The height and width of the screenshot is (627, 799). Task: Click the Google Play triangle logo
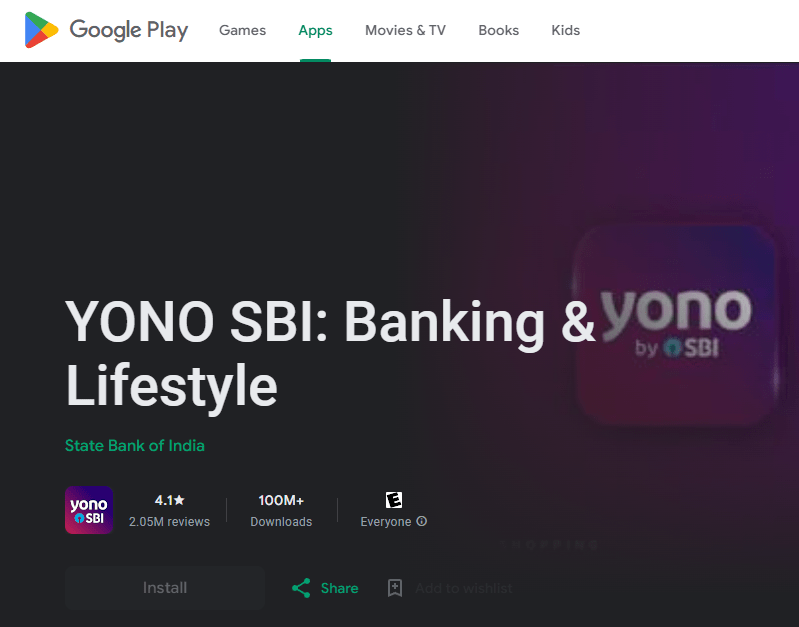(41, 30)
